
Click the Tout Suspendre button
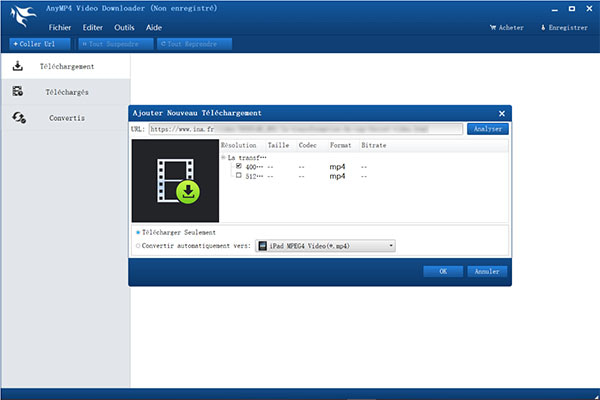(x=116, y=44)
